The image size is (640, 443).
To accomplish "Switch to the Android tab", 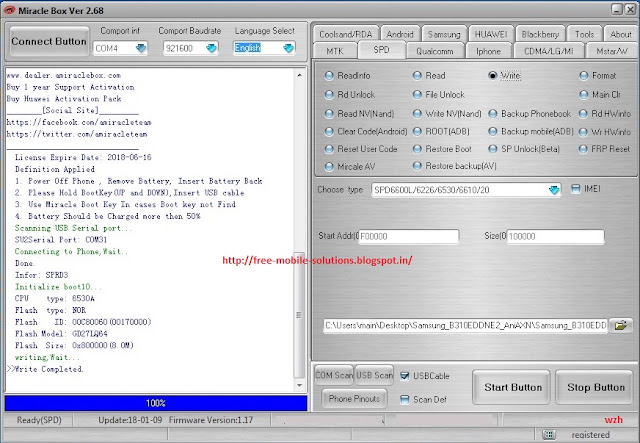I will [x=400, y=34].
